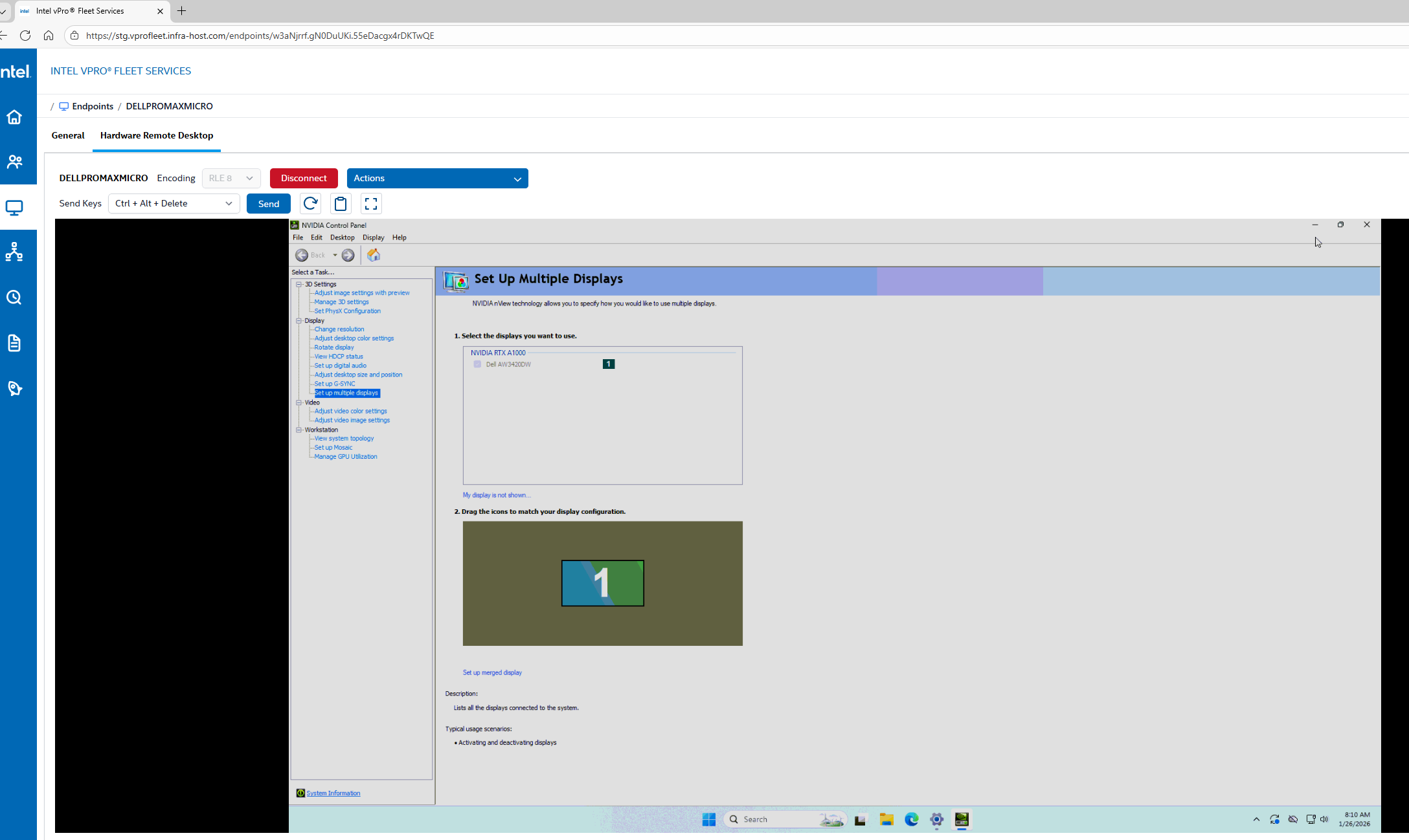Viewport: 1409px width, 840px height.
Task: Click the Windows taskbar Search box
Action: [x=785, y=819]
